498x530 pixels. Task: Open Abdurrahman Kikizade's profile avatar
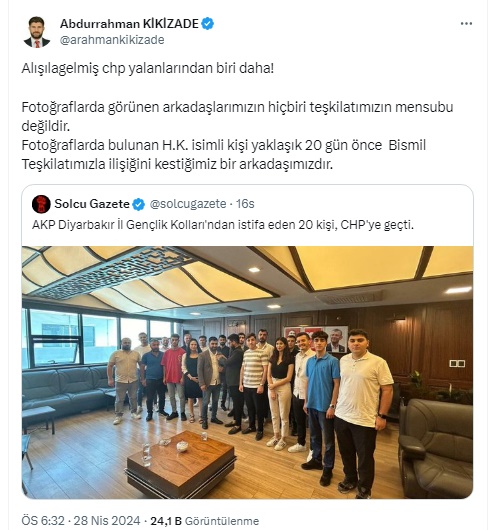coord(37,32)
